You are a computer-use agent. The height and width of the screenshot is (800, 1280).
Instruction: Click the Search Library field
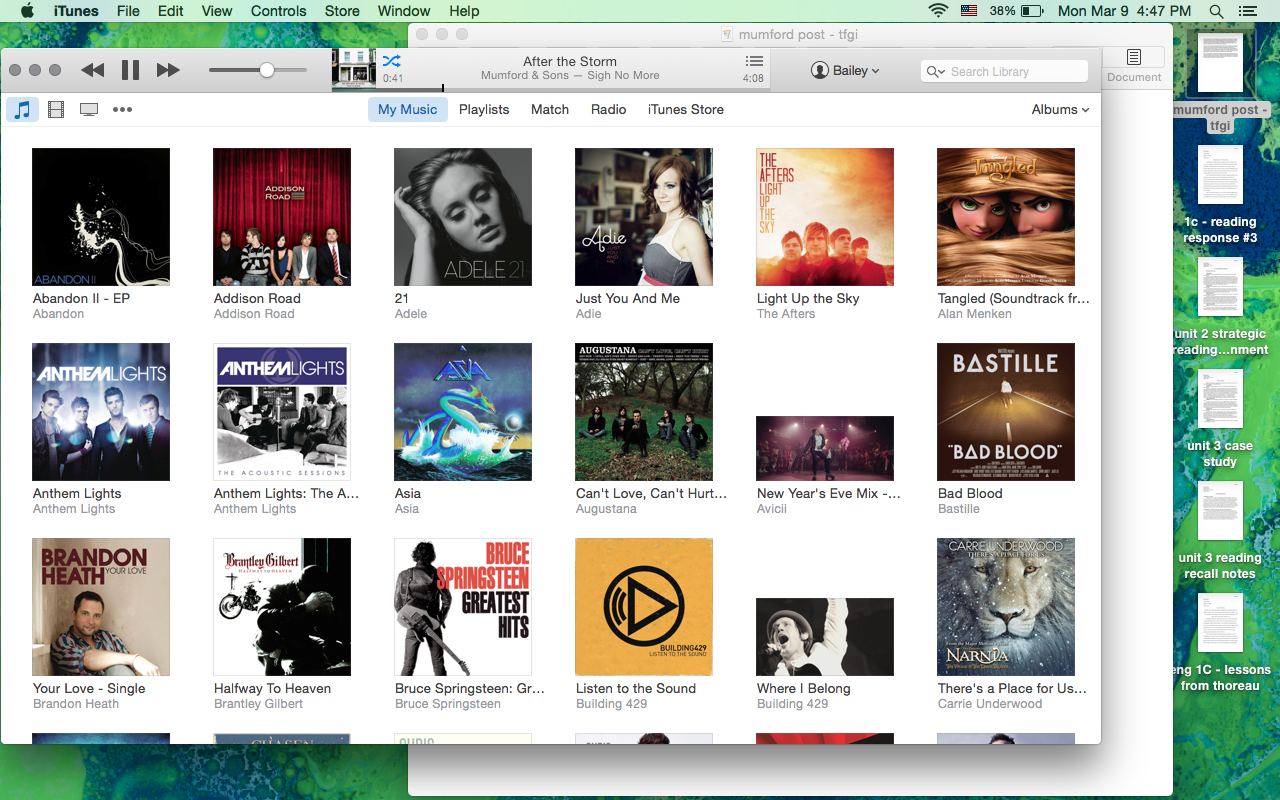(x=1004, y=71)
